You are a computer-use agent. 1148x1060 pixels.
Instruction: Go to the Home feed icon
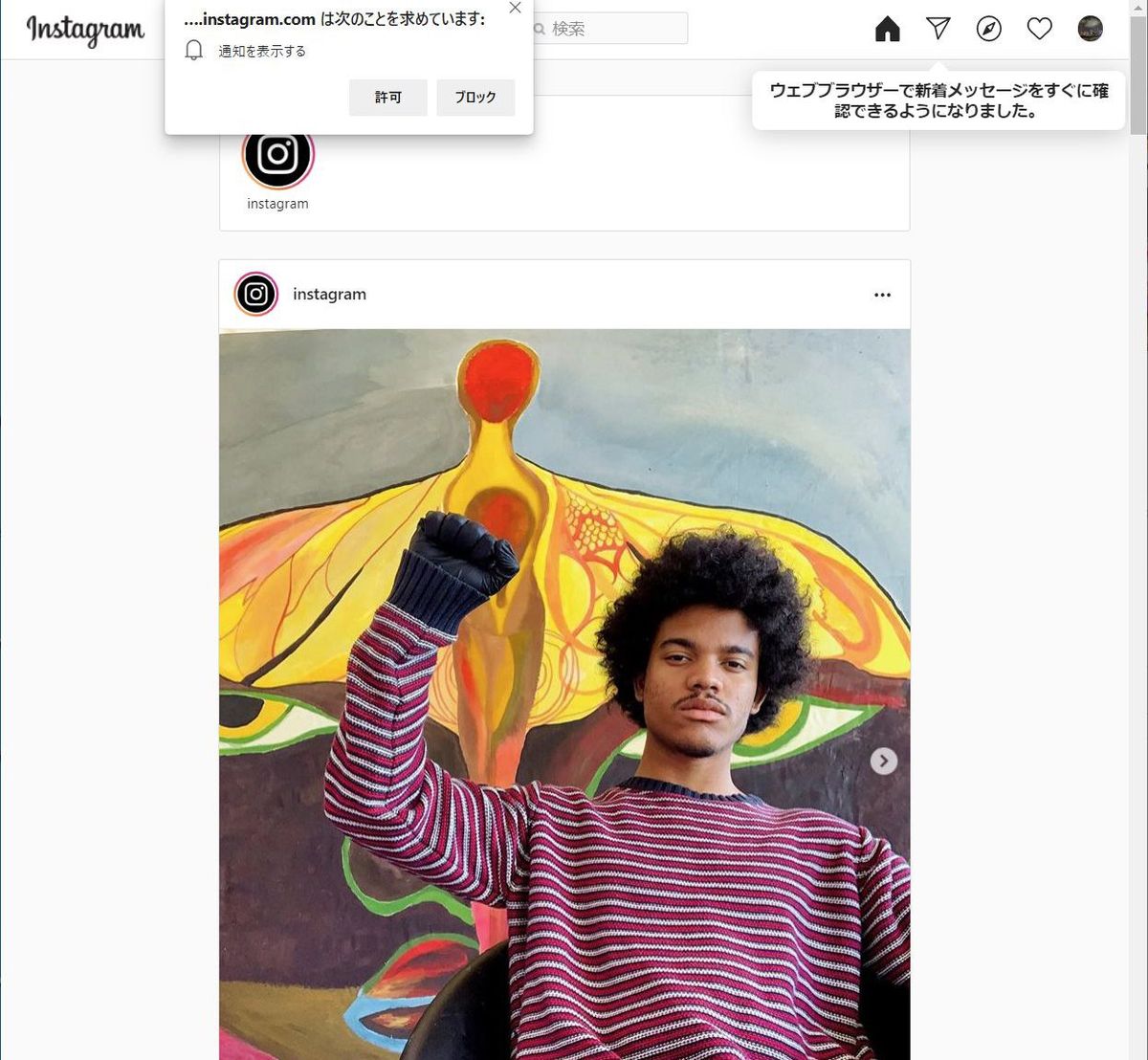[x=888, y=29]
